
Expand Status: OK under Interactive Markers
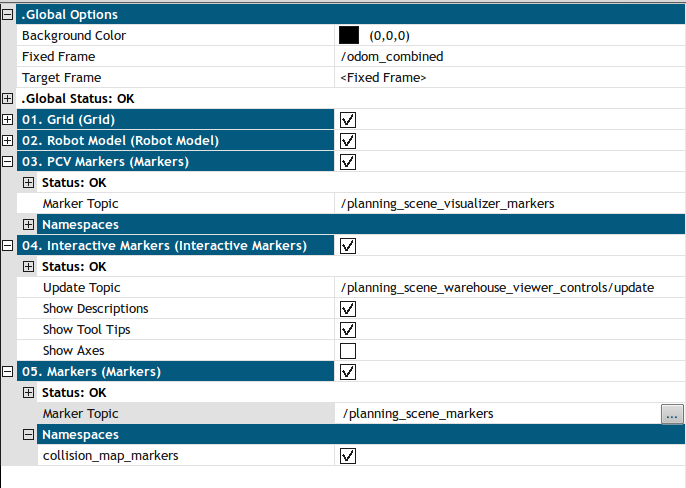(28, 267)
